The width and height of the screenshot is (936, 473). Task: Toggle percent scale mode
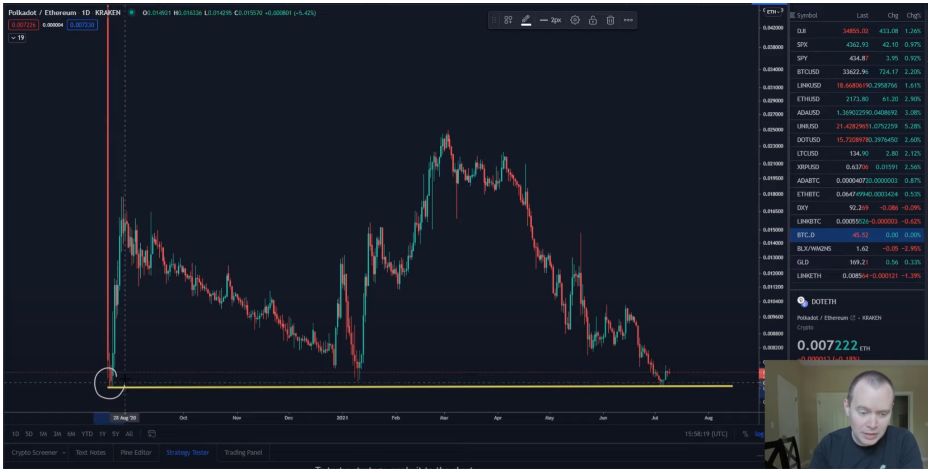[x=745, y=434]
